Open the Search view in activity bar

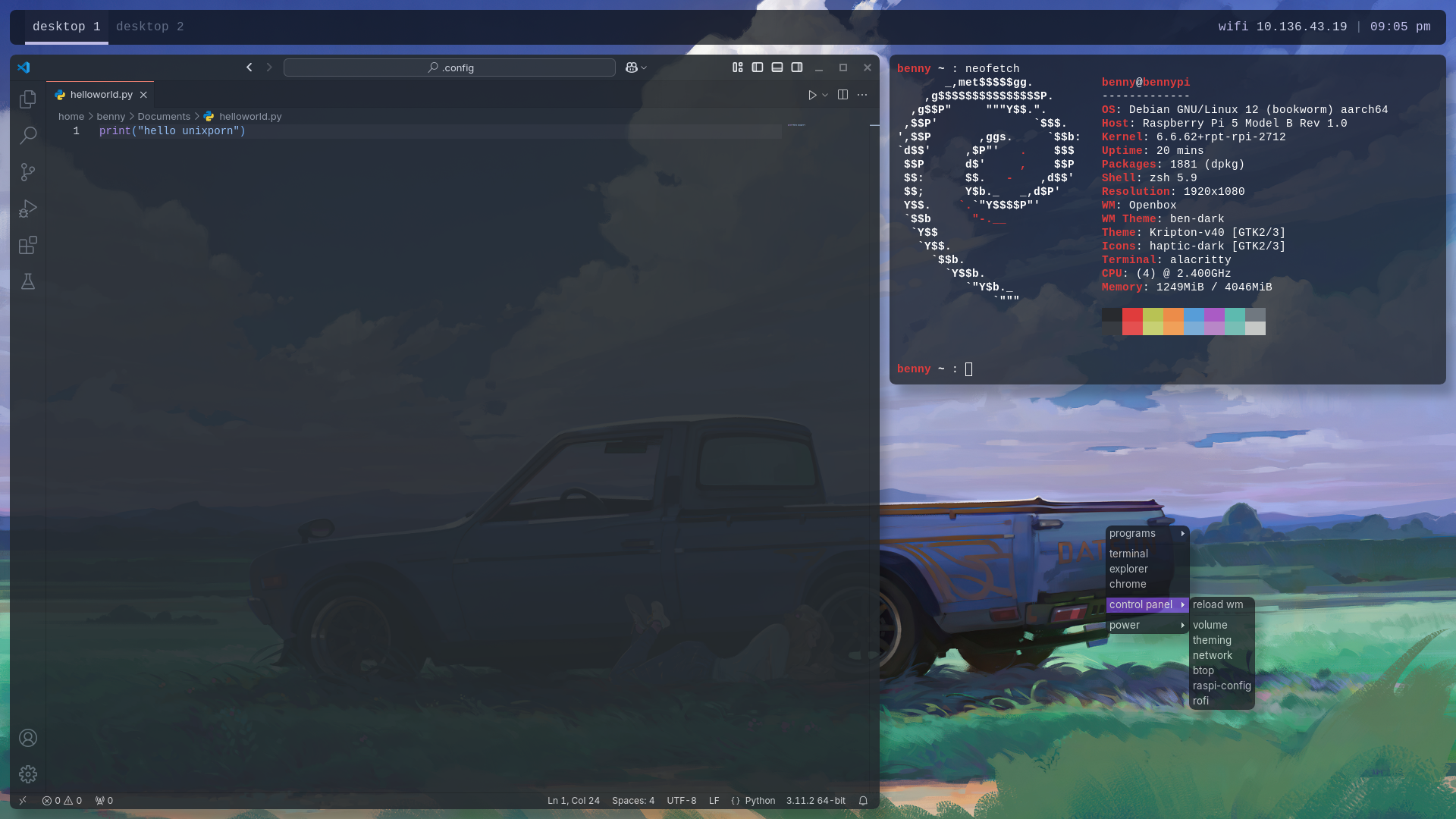click(28, 136)
